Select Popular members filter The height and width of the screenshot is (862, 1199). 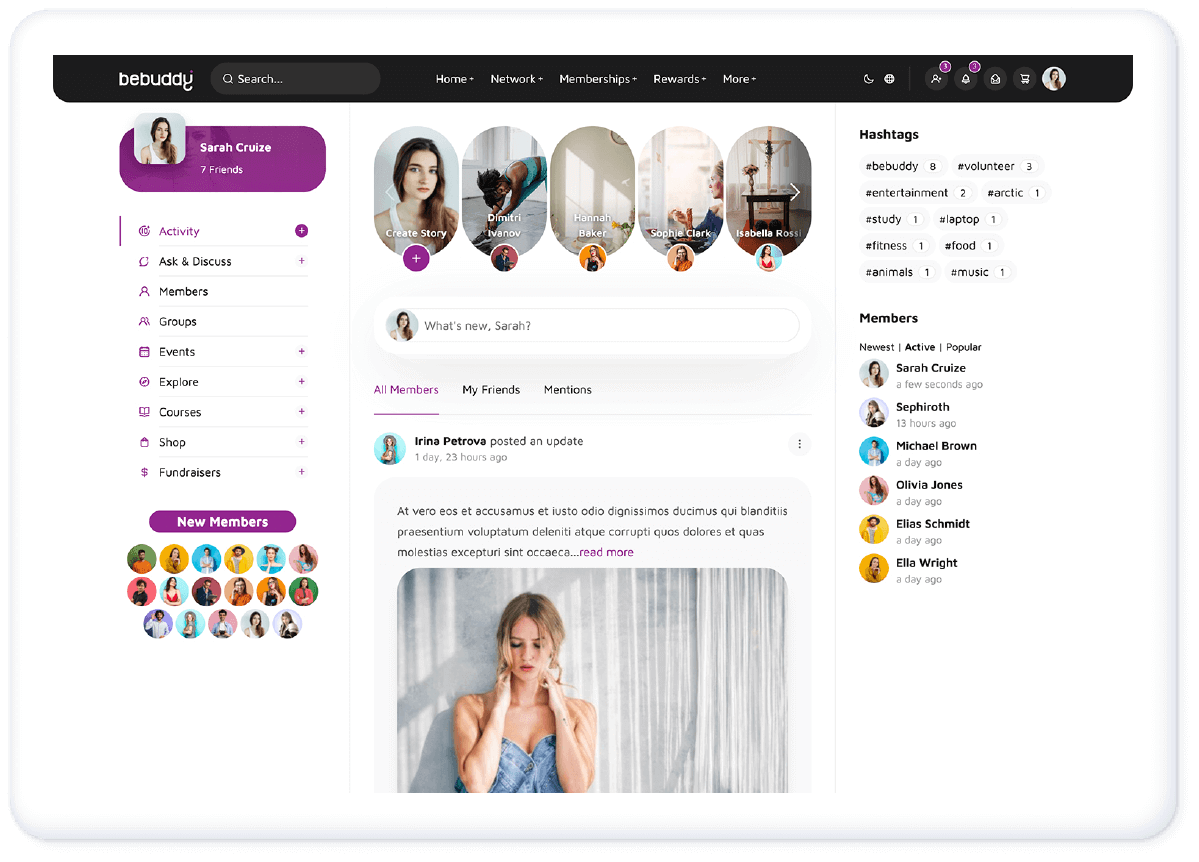(x=964, y=347)
